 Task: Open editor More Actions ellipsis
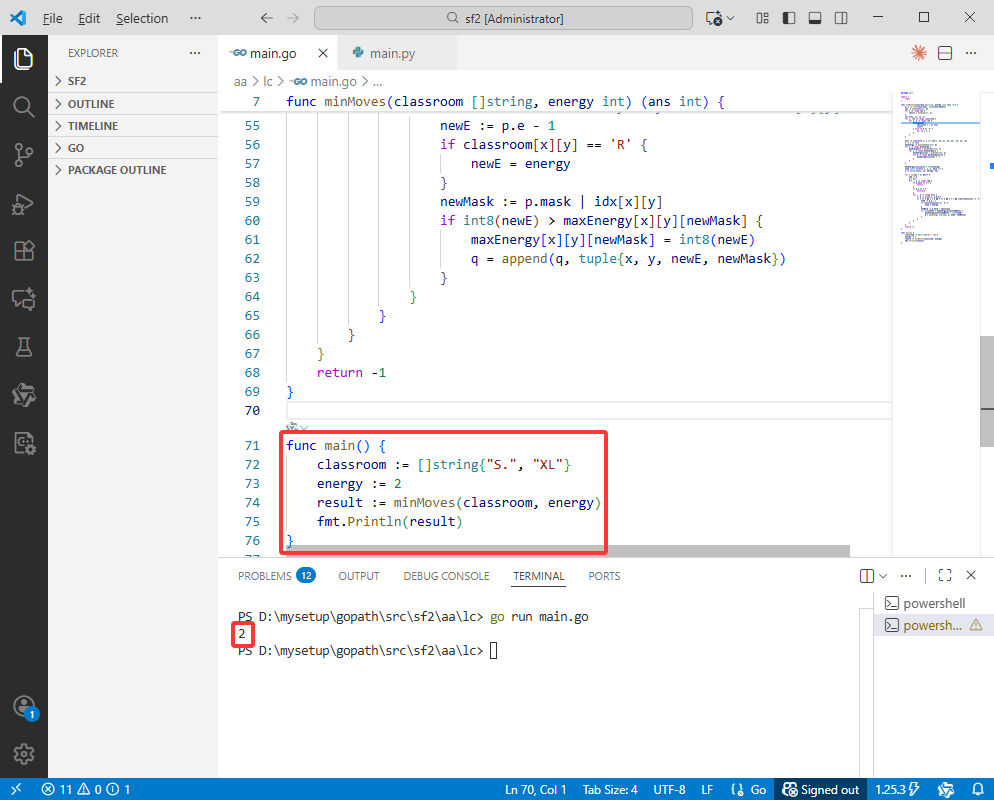(x=971, y=53)
